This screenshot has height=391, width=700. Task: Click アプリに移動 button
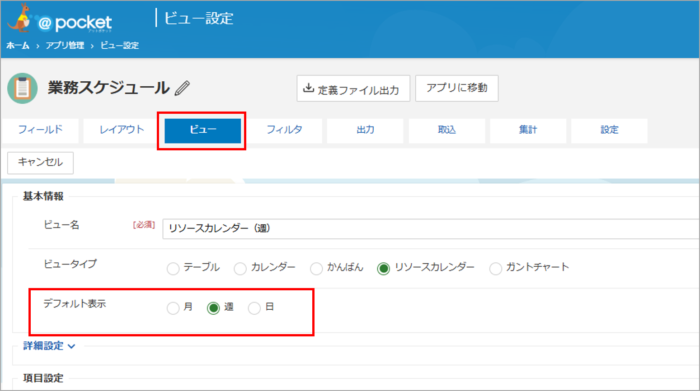click(457, 88)
